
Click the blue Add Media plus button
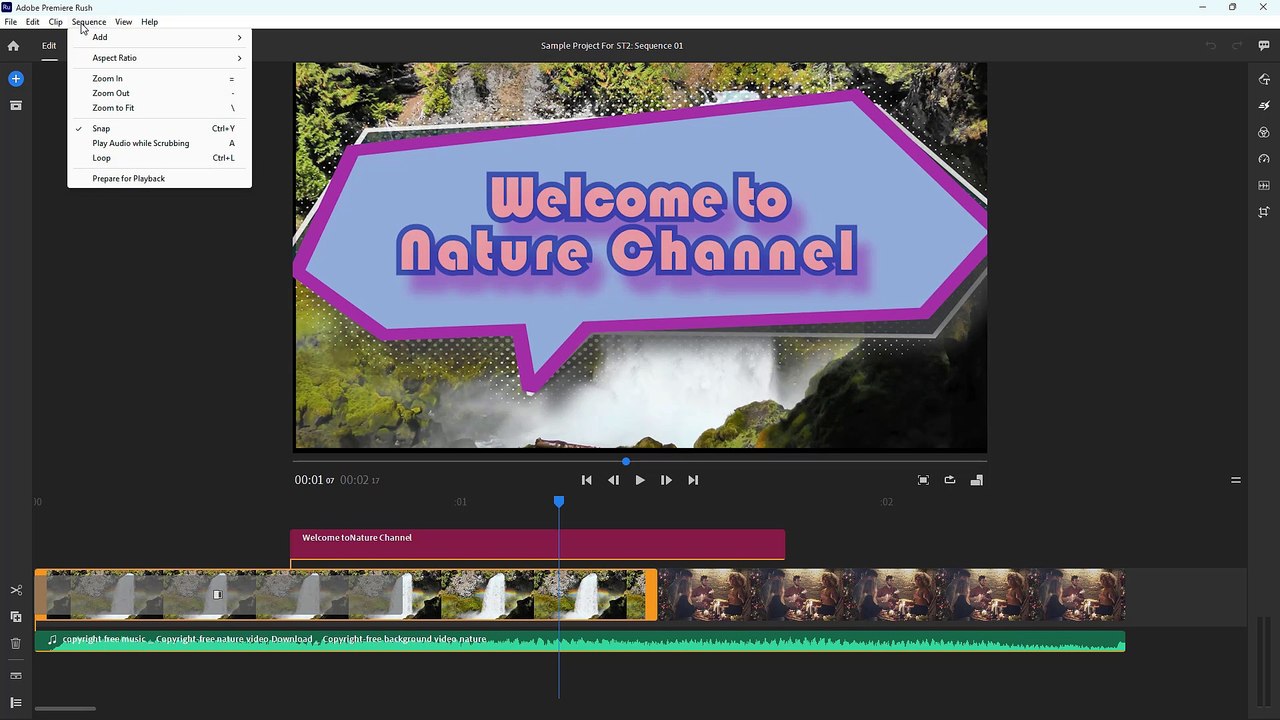[15, 78]
